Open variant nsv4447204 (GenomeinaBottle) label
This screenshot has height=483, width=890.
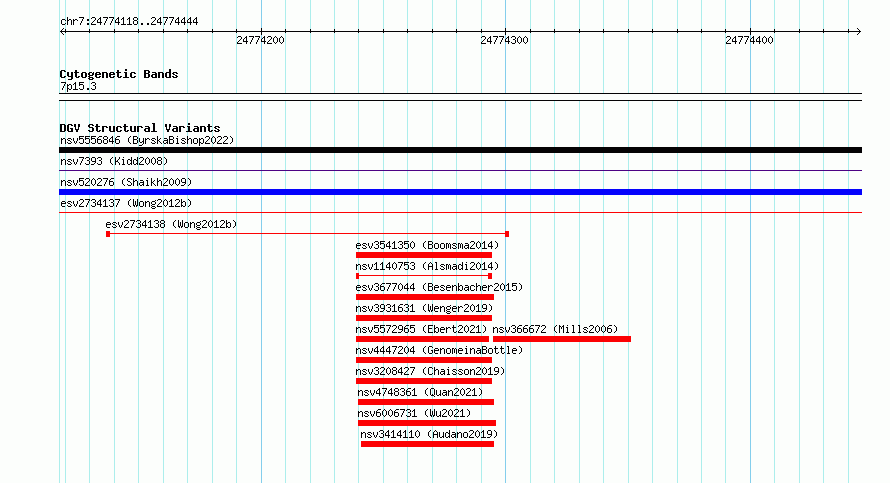[439, 350]
